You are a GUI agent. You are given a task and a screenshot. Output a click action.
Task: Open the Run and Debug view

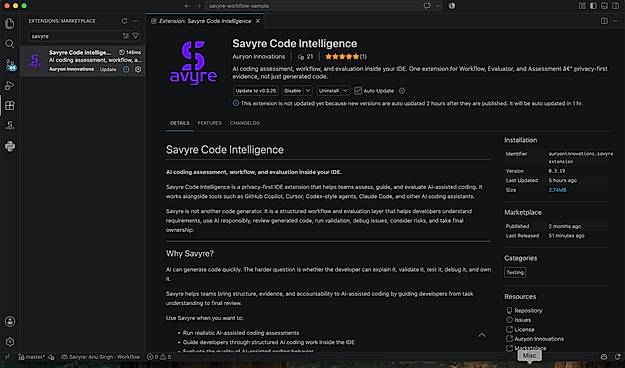coord(10,85)
